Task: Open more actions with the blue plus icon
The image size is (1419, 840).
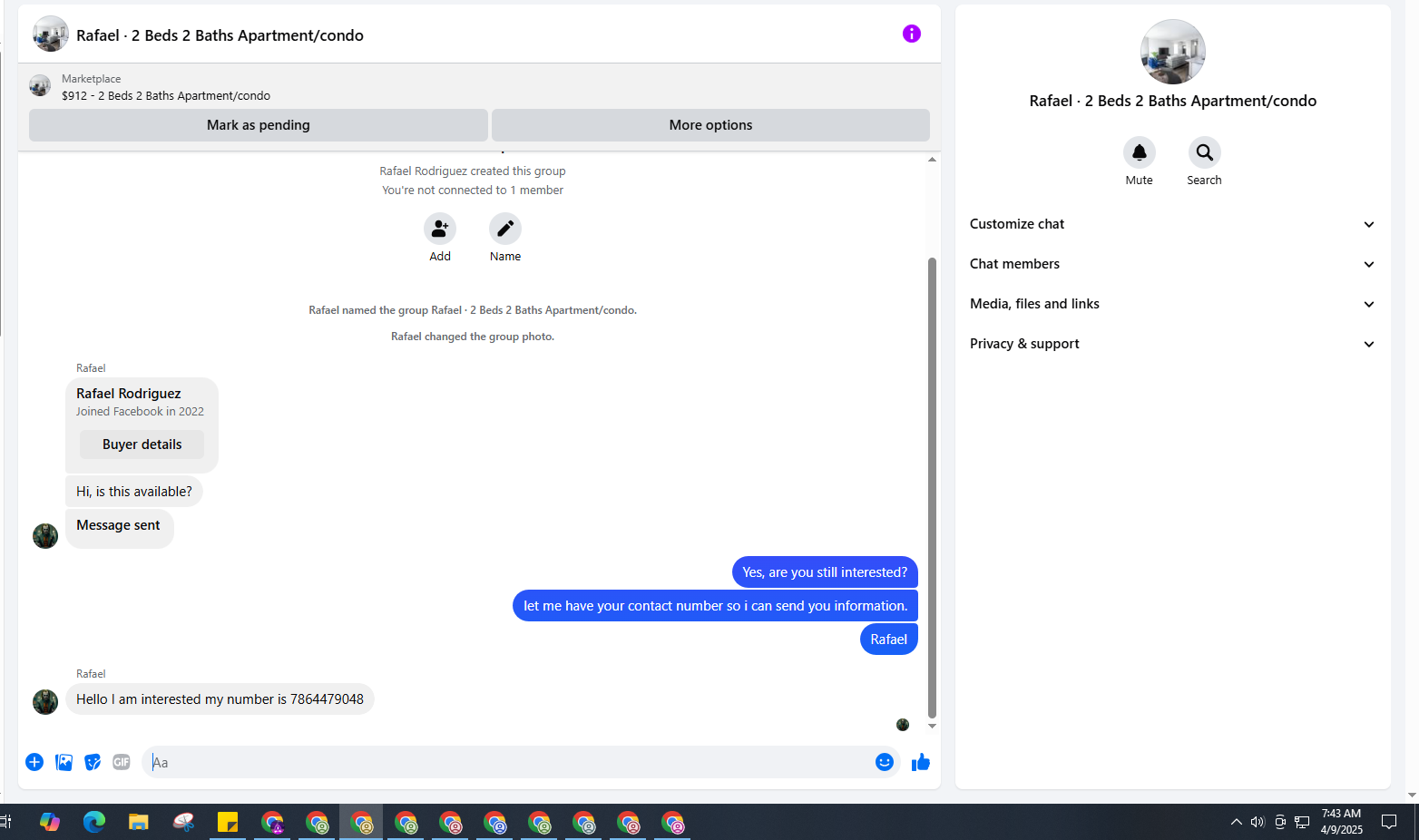Action: (34, 762)
